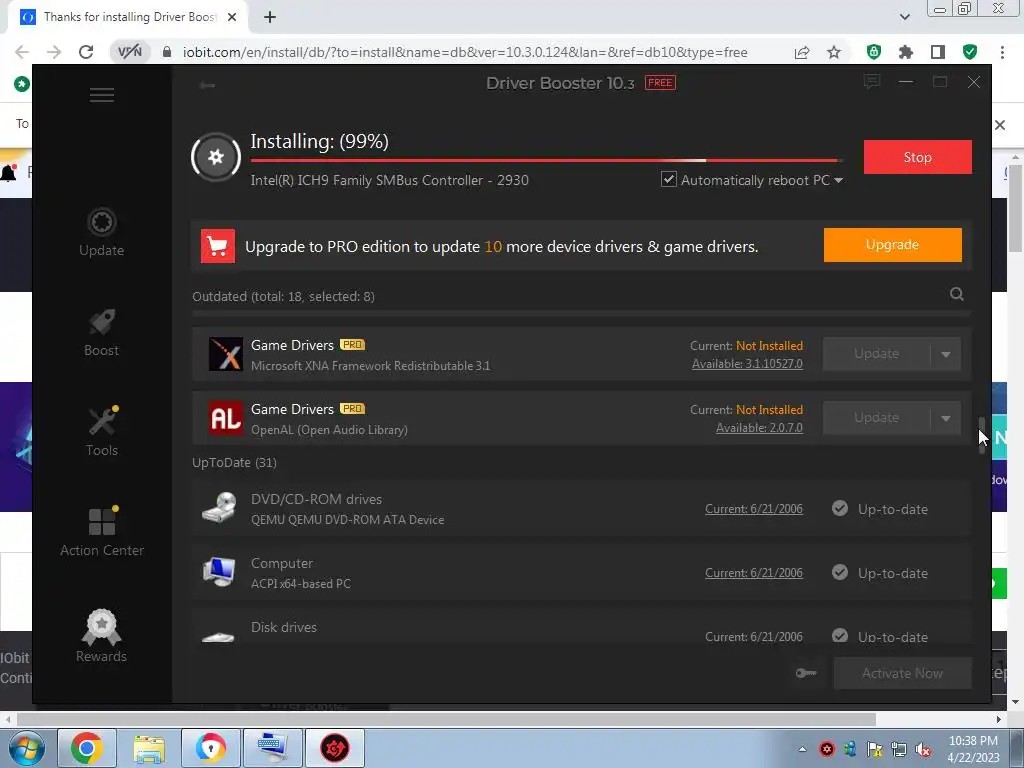The height and width of the screenshot is (768, 1024).
Task: Open the Driver Booster hamburger menu
Action: coord(102,95)
